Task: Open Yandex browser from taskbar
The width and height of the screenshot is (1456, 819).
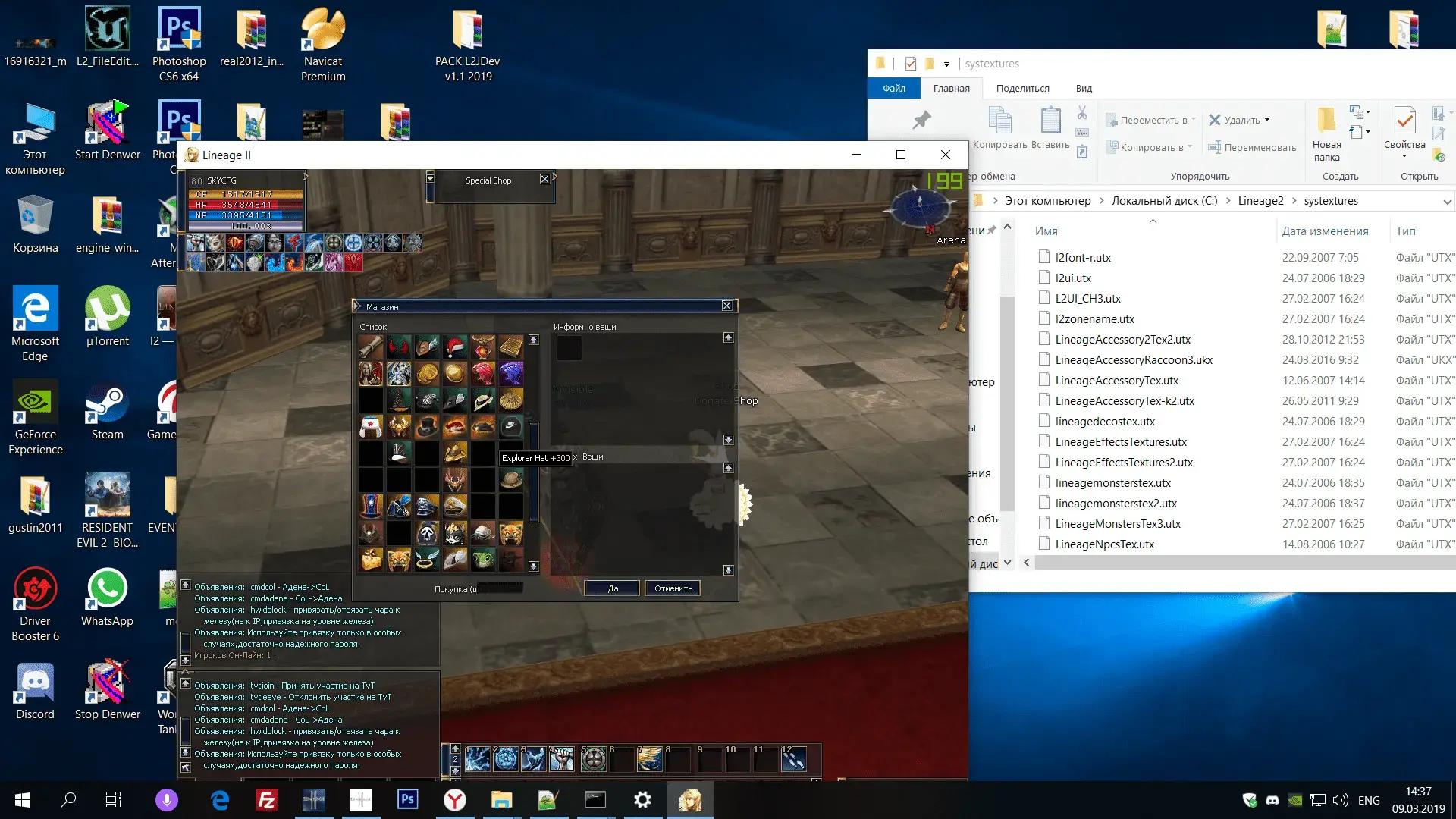Action: (455, 800)
